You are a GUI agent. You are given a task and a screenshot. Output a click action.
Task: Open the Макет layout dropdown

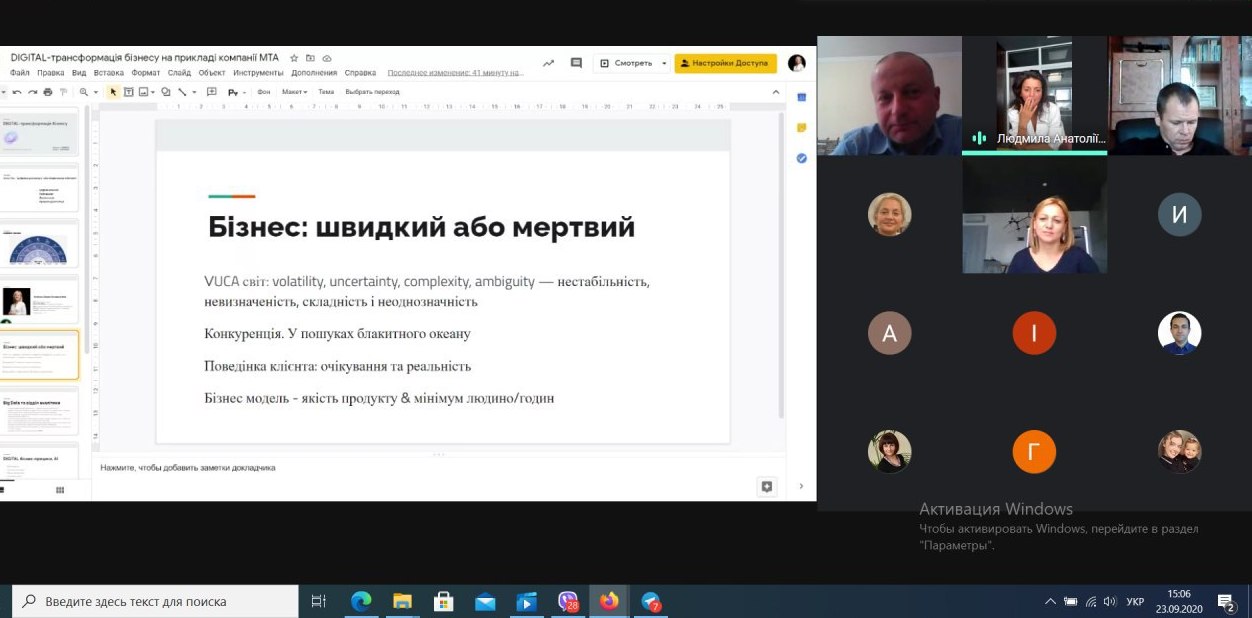[x=294, y=92]
